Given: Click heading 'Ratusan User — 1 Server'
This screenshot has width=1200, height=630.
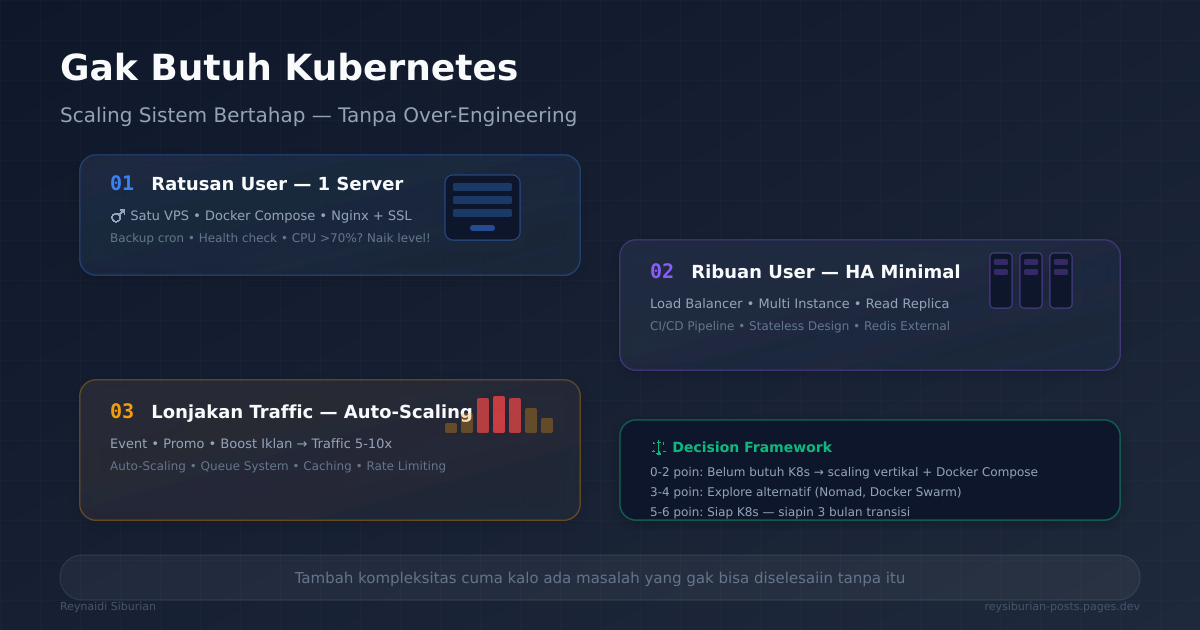Looking at the screenshot, I should click(x=277, y=184).
